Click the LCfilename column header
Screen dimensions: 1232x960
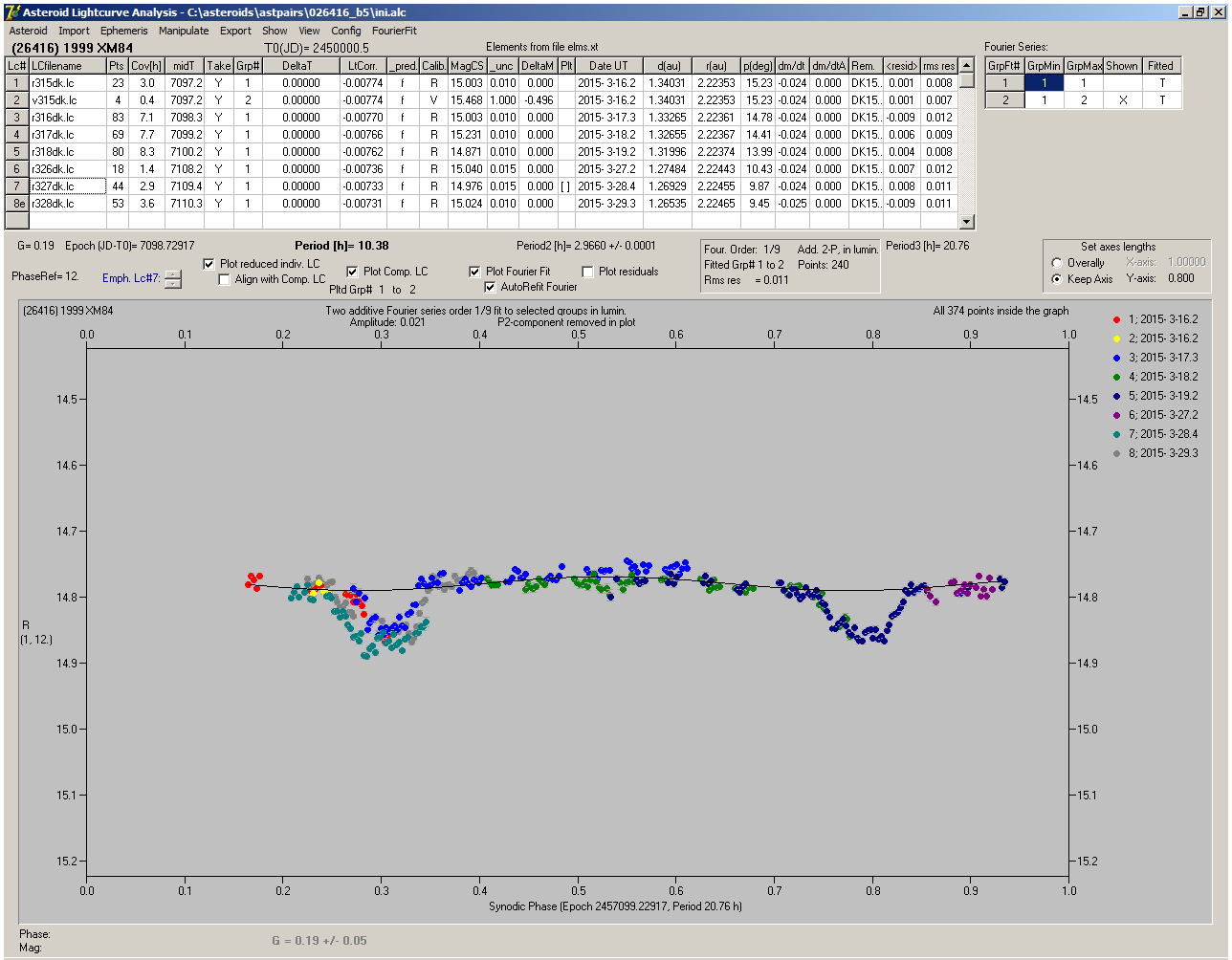pos(66,66)
